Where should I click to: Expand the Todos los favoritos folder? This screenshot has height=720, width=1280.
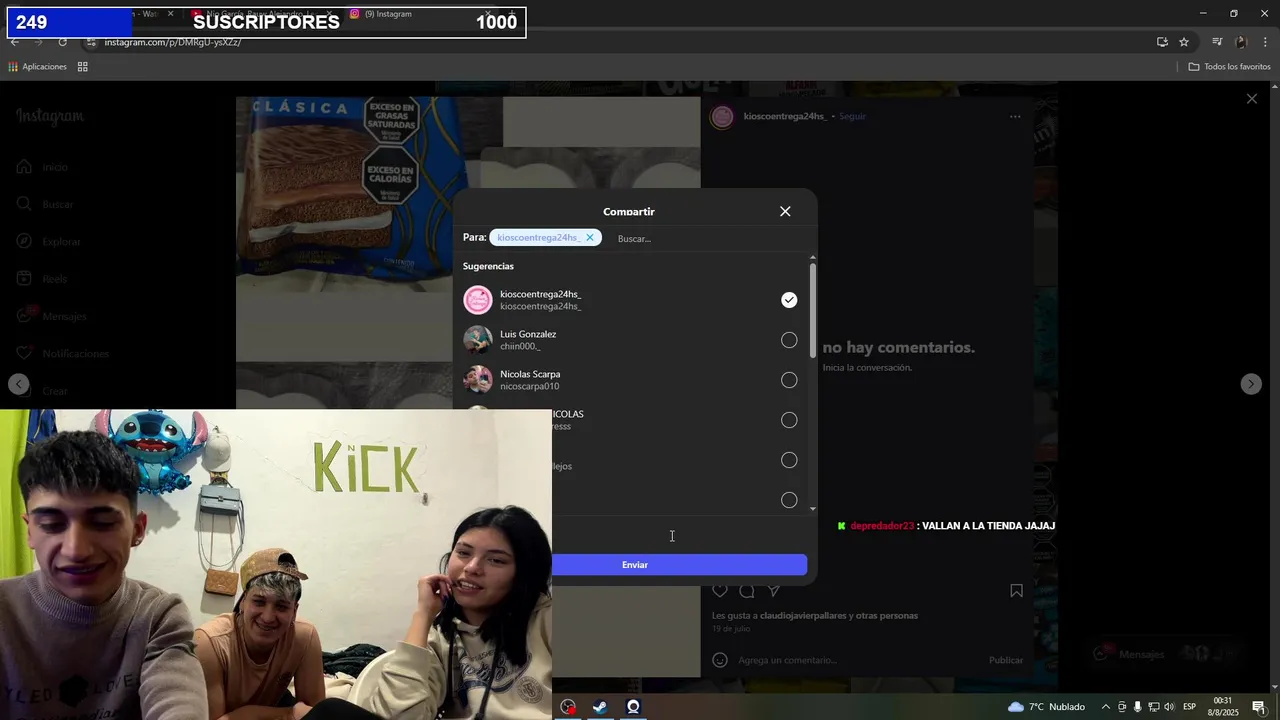tap(1230, 67)
